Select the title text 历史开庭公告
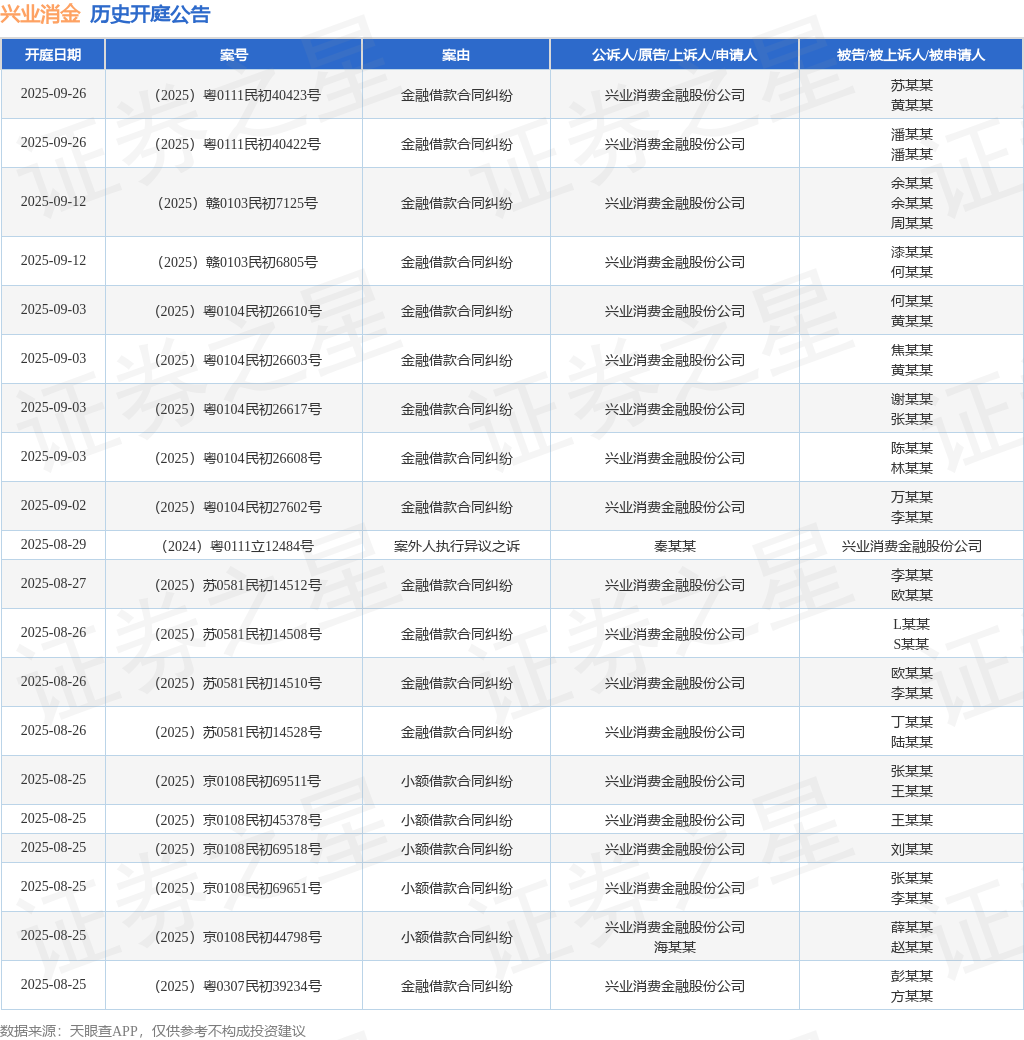1024x1040 pixels. (x=150, y=14)
